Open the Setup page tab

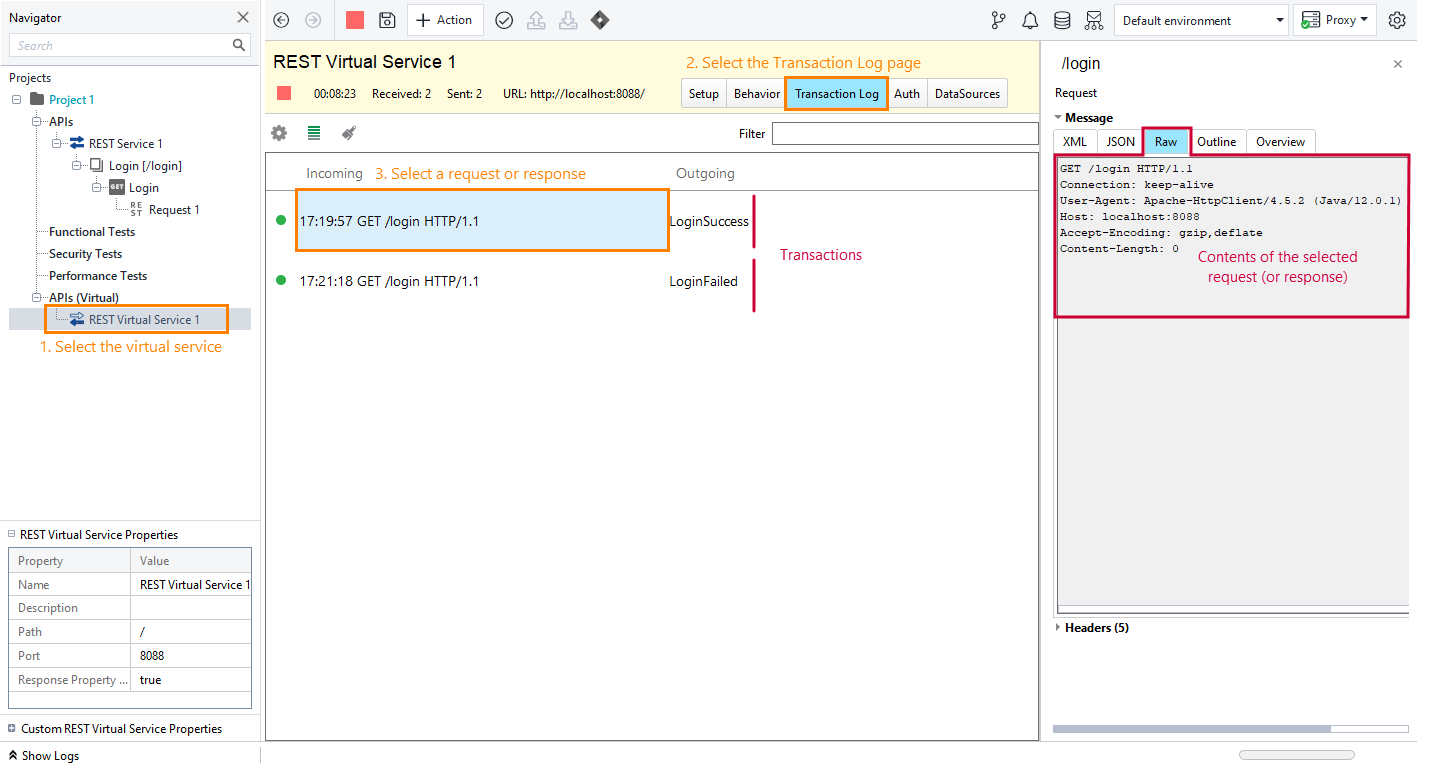(704, 93)
